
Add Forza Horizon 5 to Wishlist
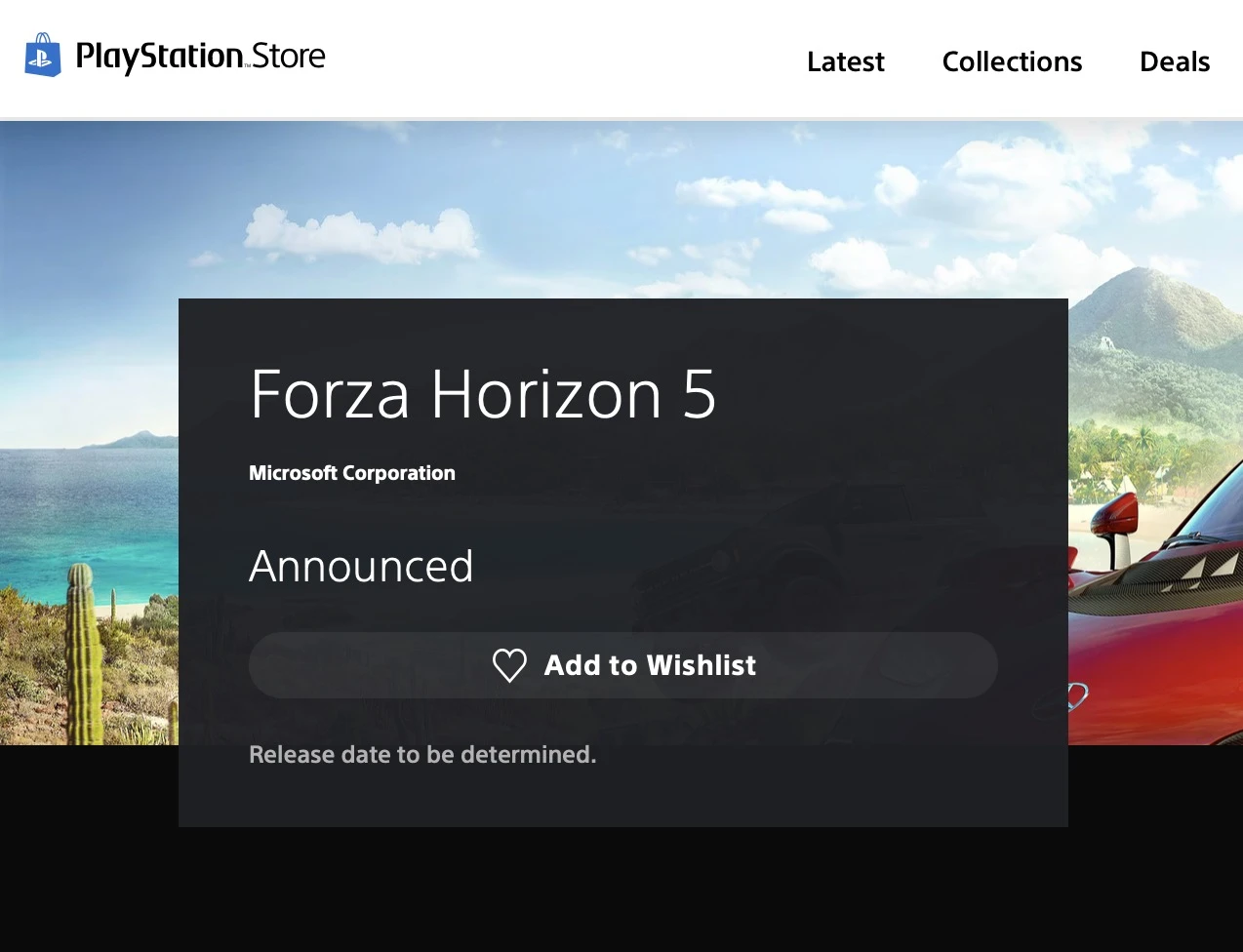tap(623, 665)
